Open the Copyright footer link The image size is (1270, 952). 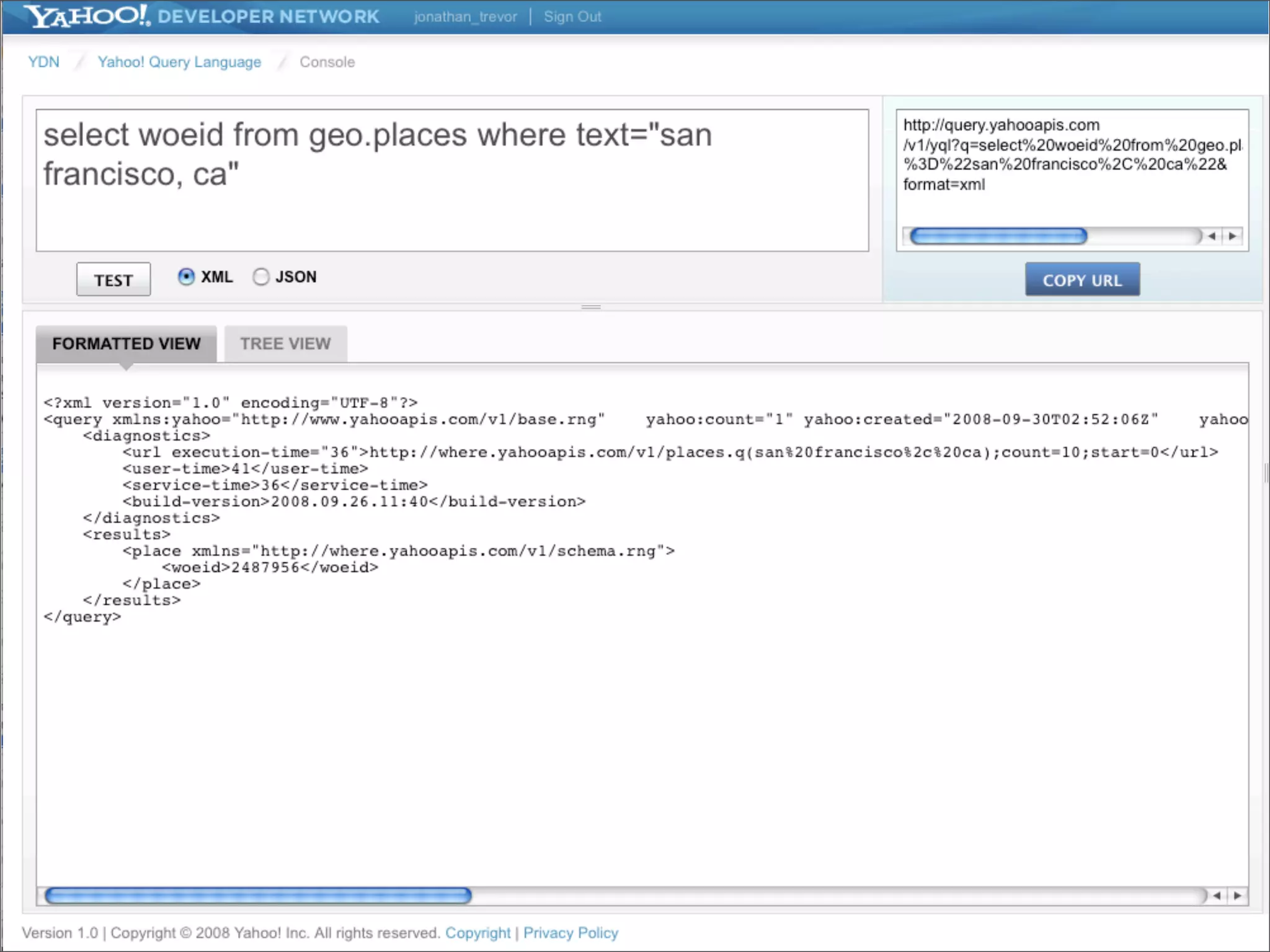click(x=477, y=933)
